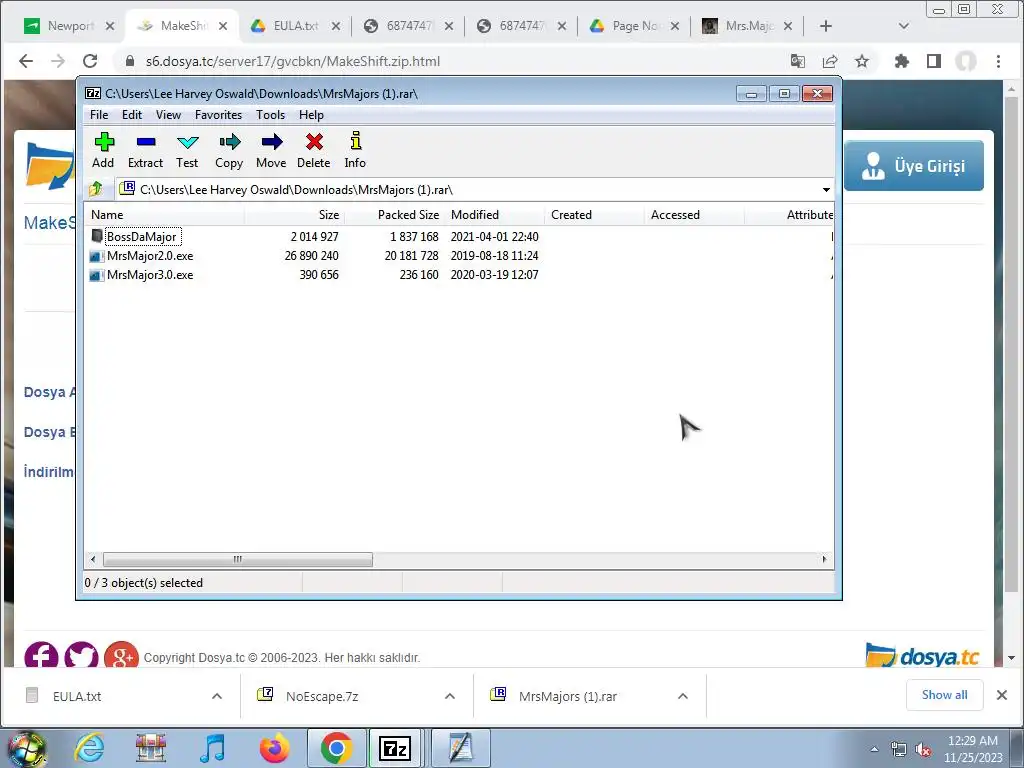Open the Help menu in 7-Zip
1024x768 pixels.
pyautogui.click(x=312, y=115)
